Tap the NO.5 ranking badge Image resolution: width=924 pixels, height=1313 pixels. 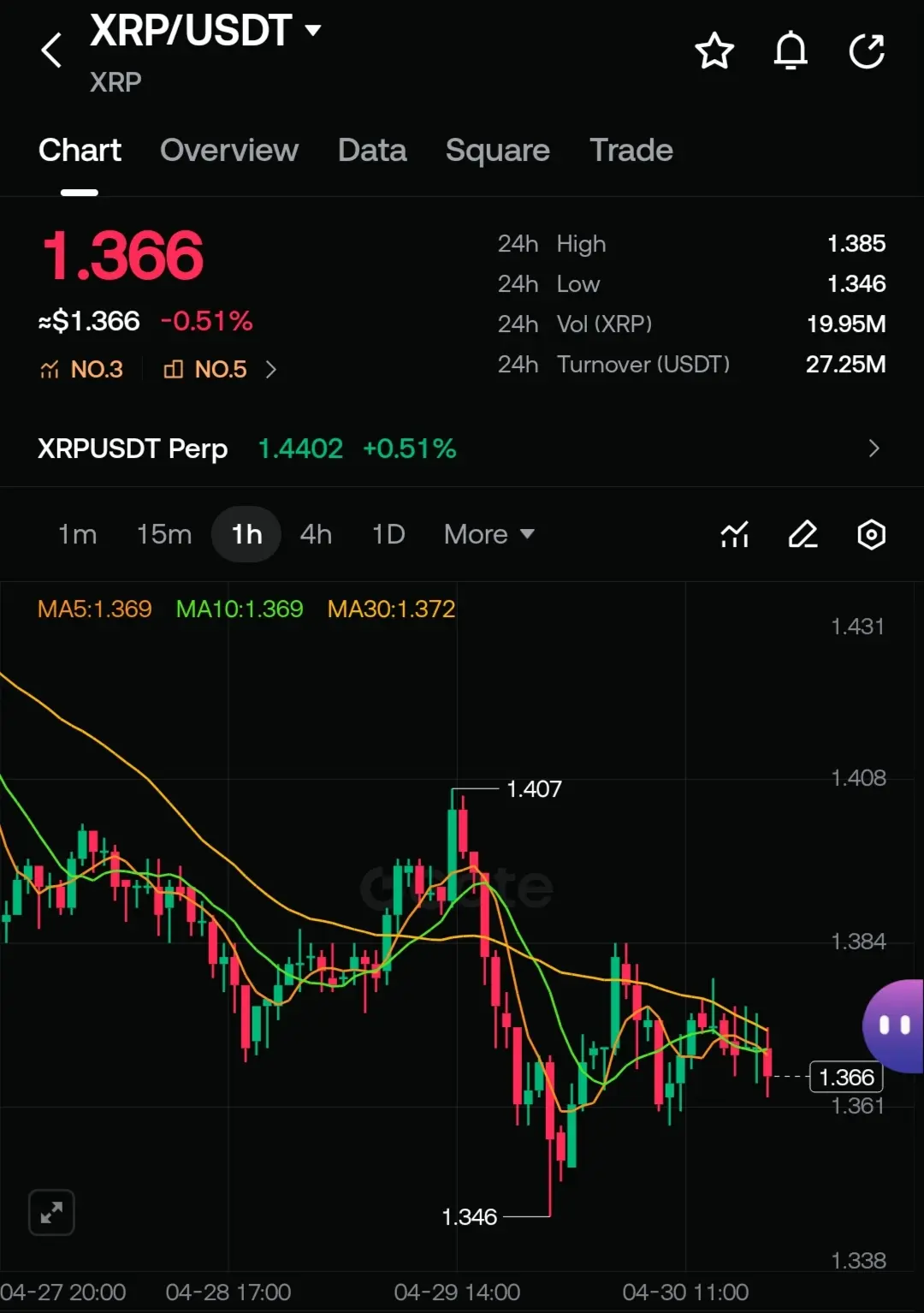click(x=205, y=369)
